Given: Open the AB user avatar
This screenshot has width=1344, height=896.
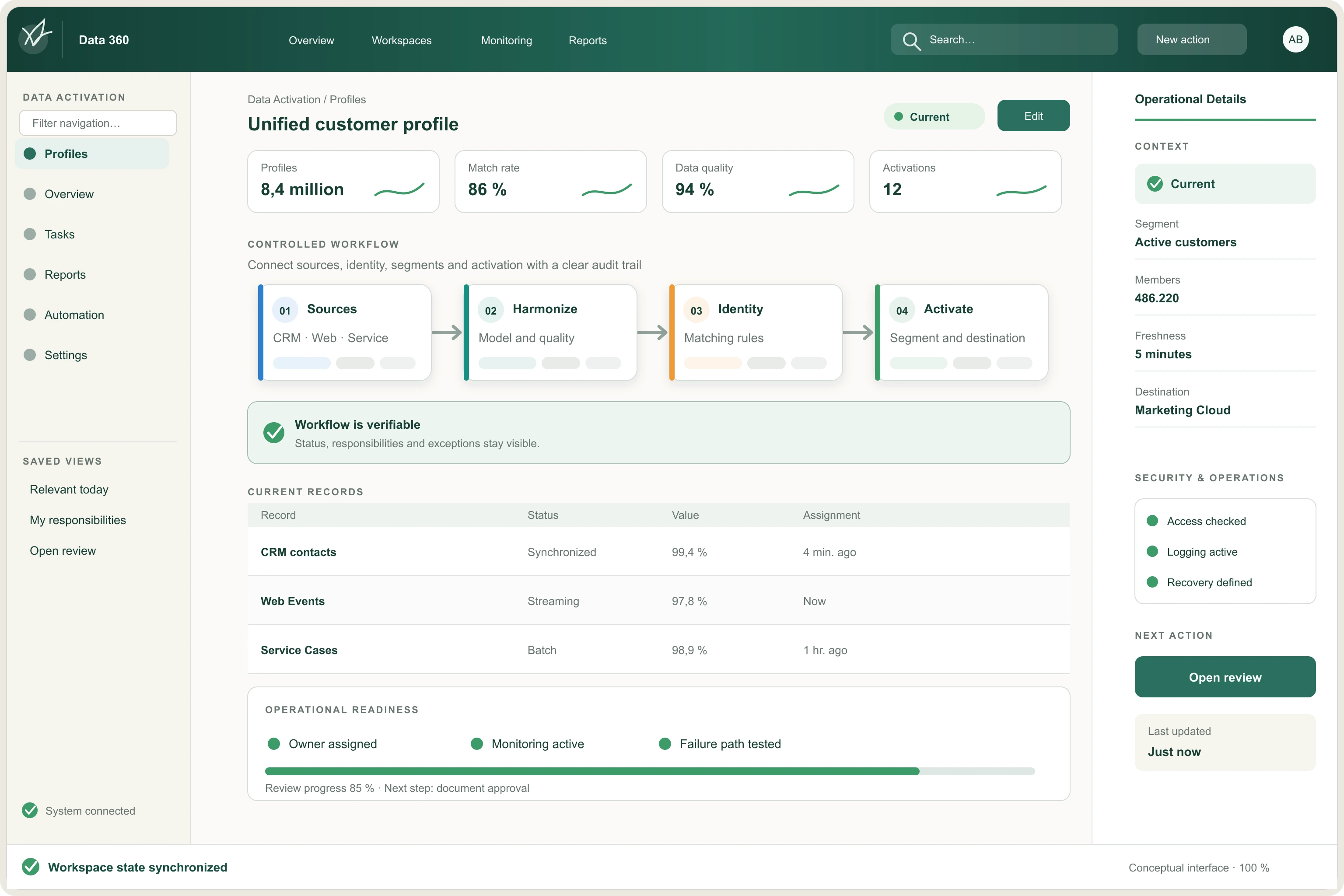Looking at the screenshot, I should 1295,39.
